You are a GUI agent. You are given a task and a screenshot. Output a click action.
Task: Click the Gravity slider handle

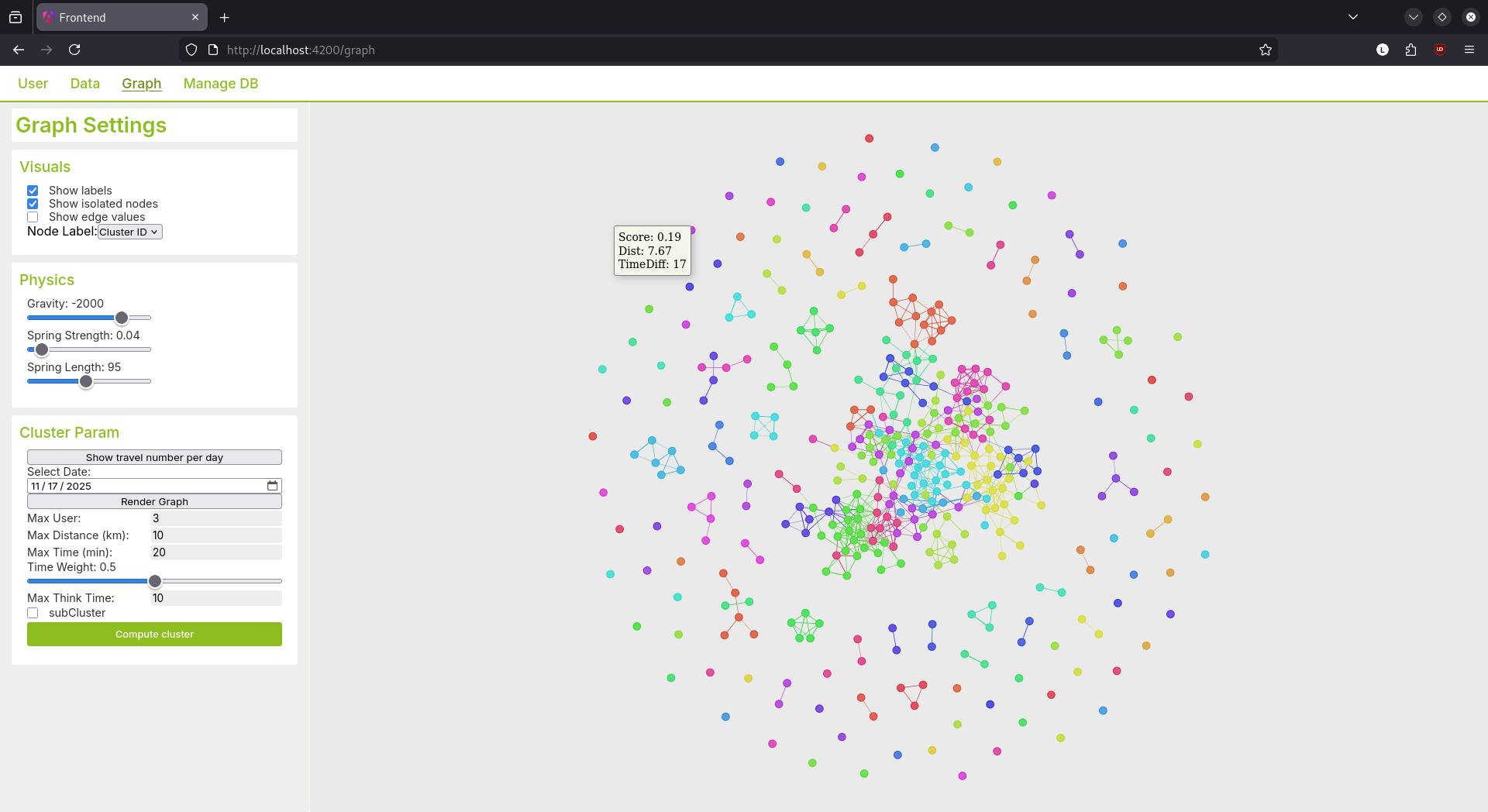tap(122, 318)
